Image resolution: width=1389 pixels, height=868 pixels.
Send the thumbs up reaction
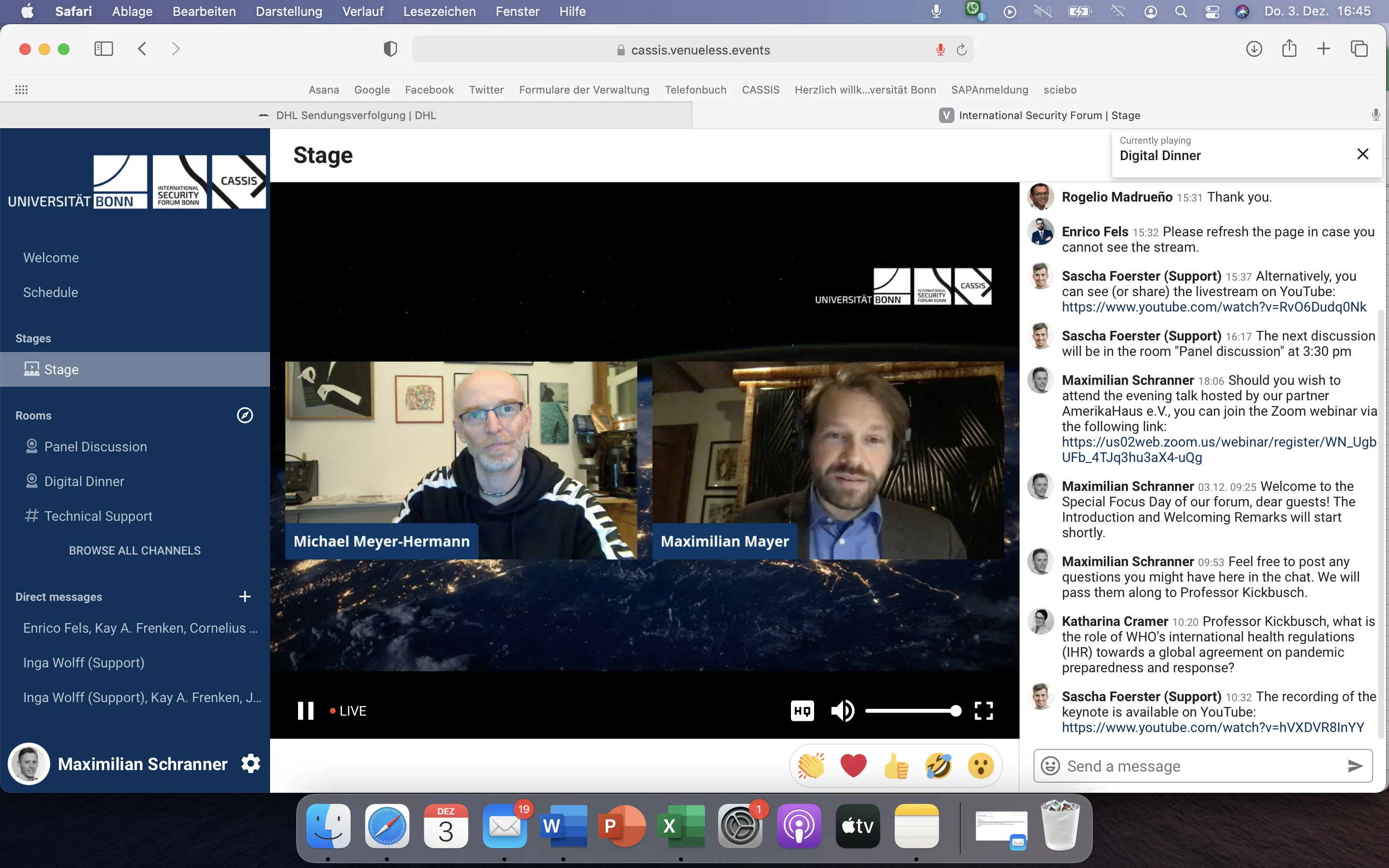click(896, 766)
